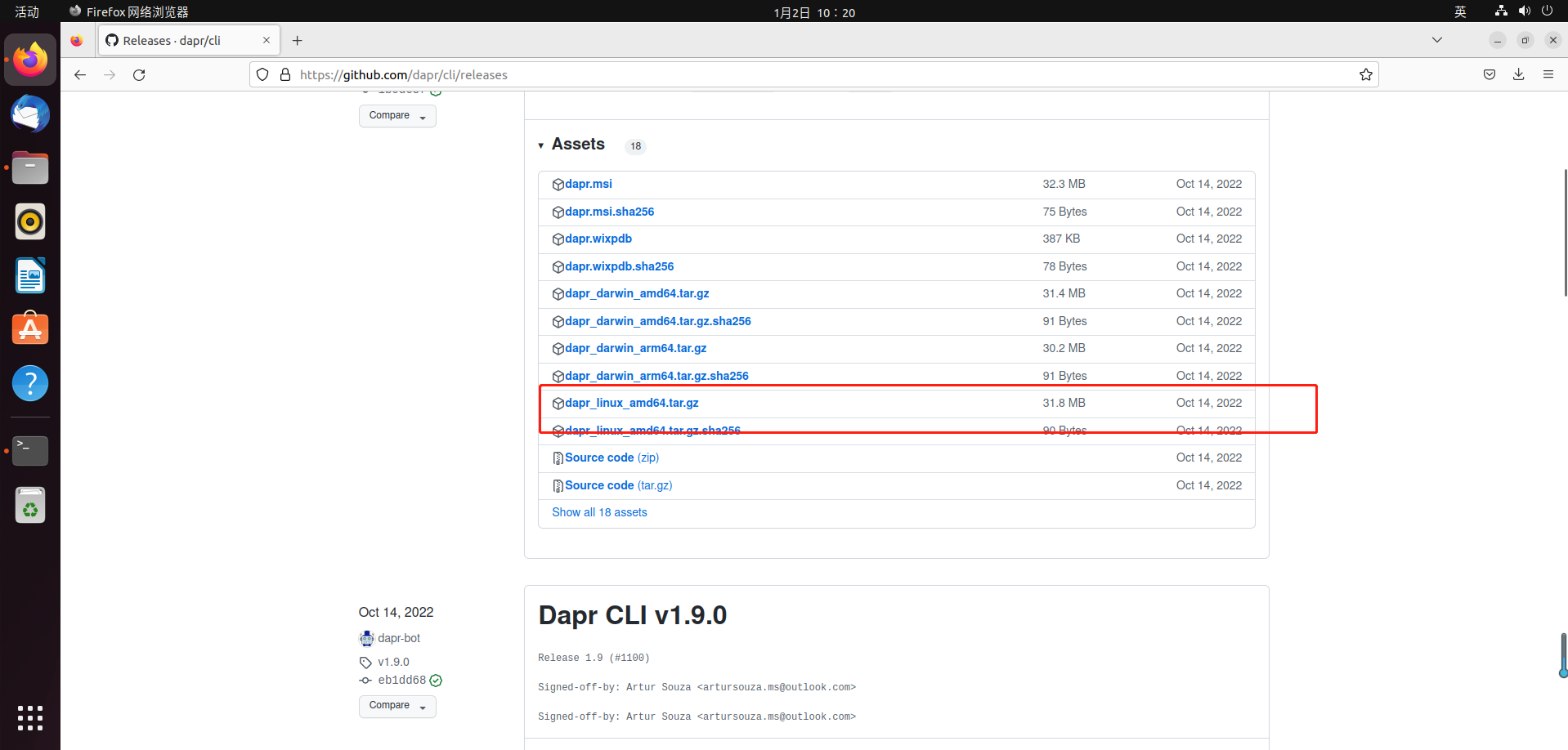Download dapr.msi.sha256 file
1568x750 pixels.
click(x=610, y=212)
